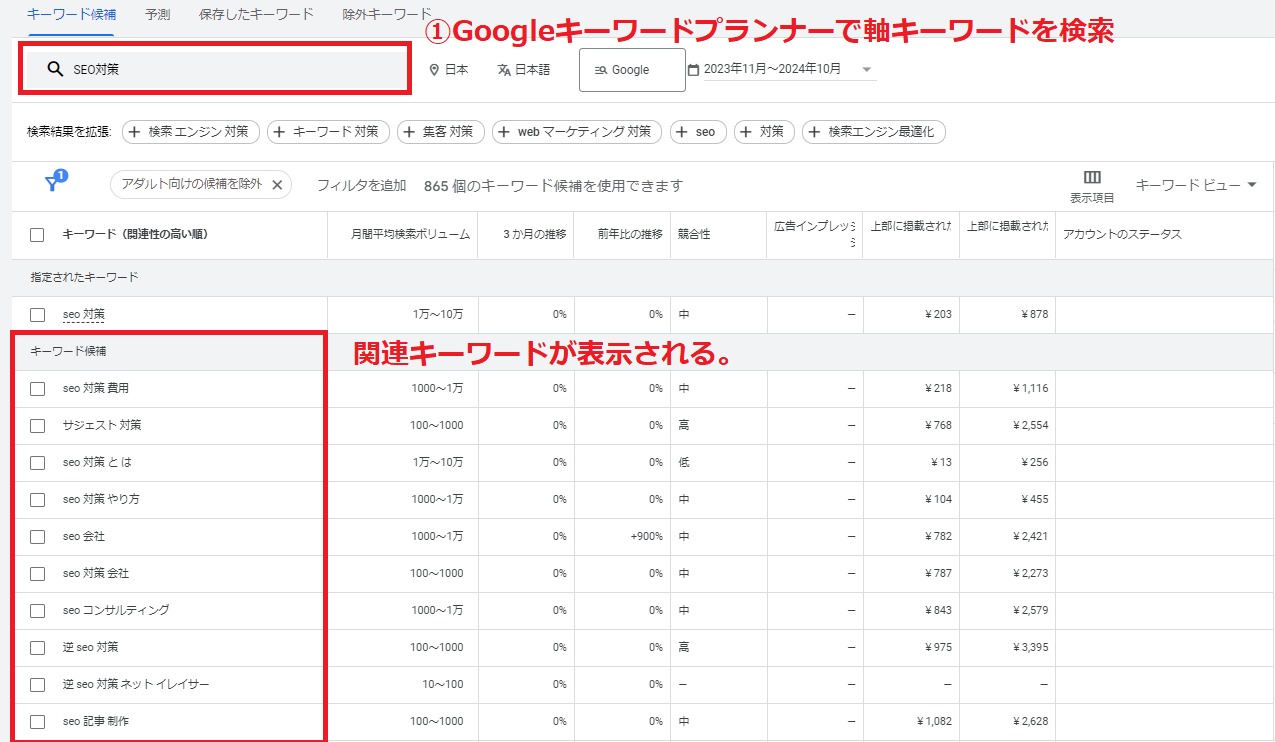The width and height of the screenshot is (1275, 742).
Task: Click the seo 対策 keyword link
Action: 83,315
